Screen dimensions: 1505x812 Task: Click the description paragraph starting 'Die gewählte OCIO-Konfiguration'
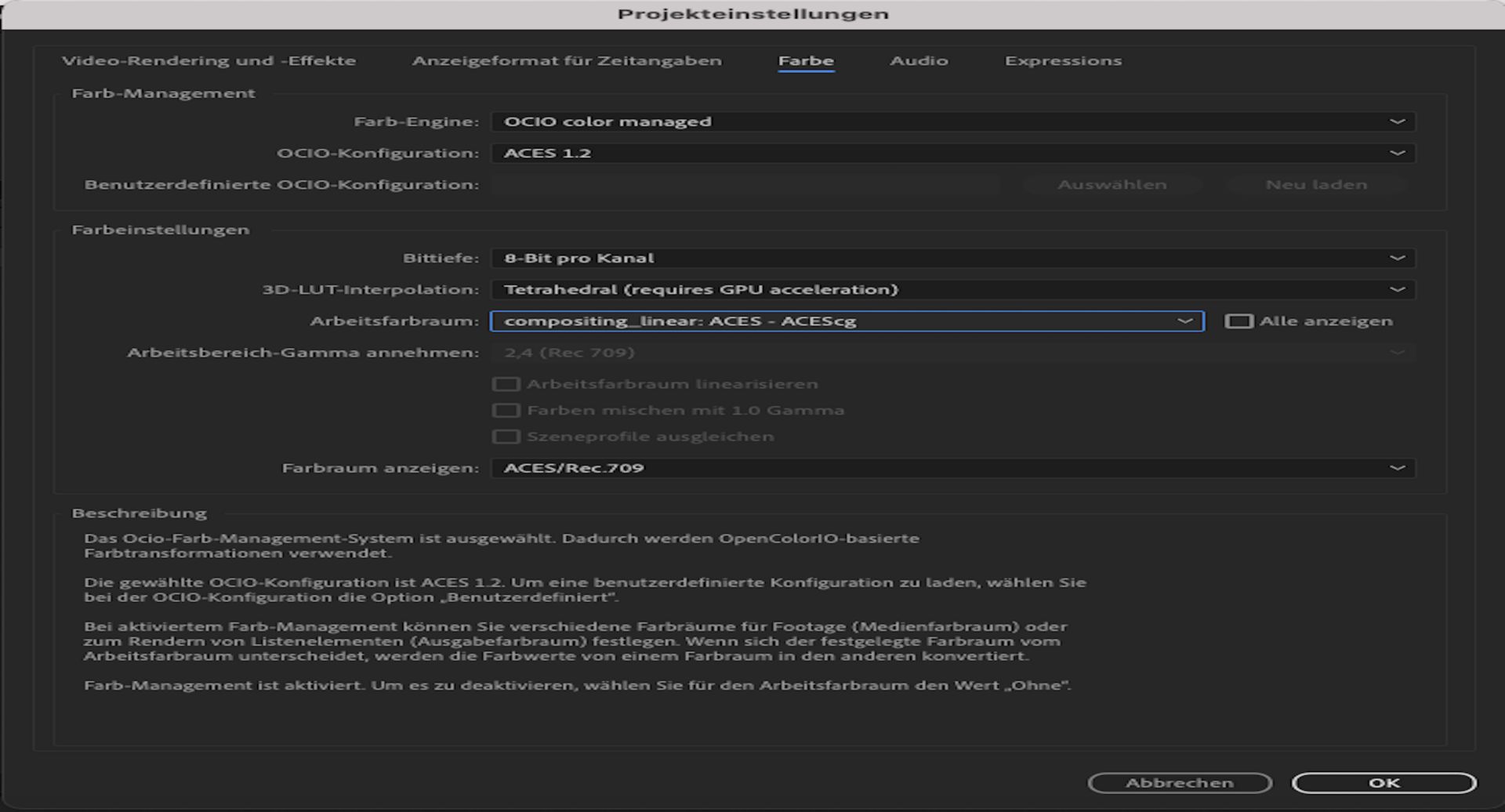(585, 589)
